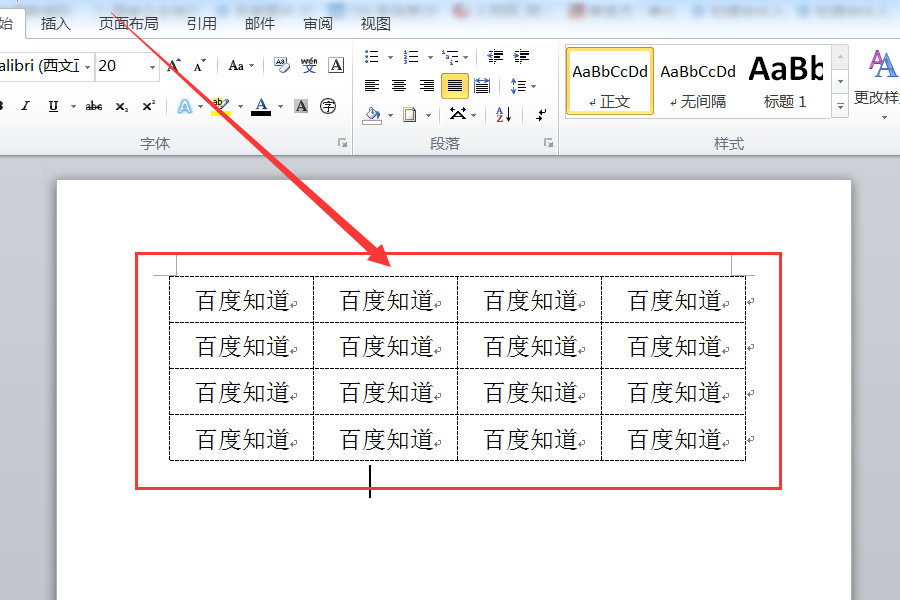Viewport: 900px width, 600px height.
Task: Apply the 无间隔 style
Action: (698, 82)
